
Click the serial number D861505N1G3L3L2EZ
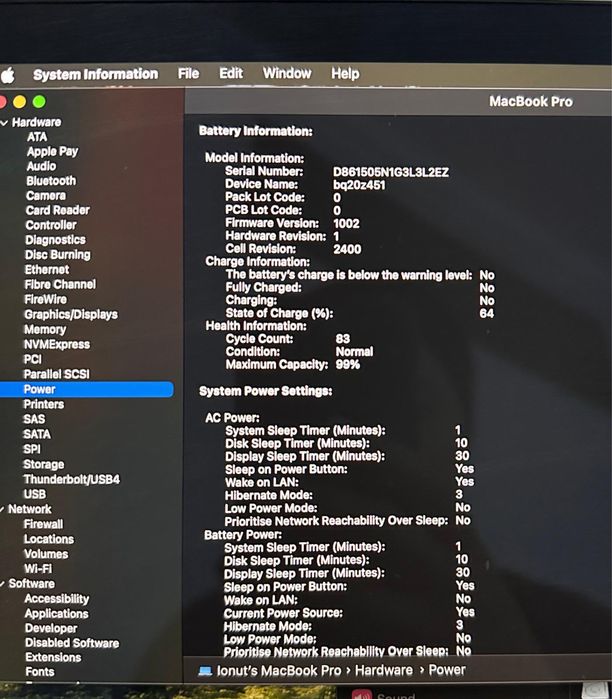(391, 172)
